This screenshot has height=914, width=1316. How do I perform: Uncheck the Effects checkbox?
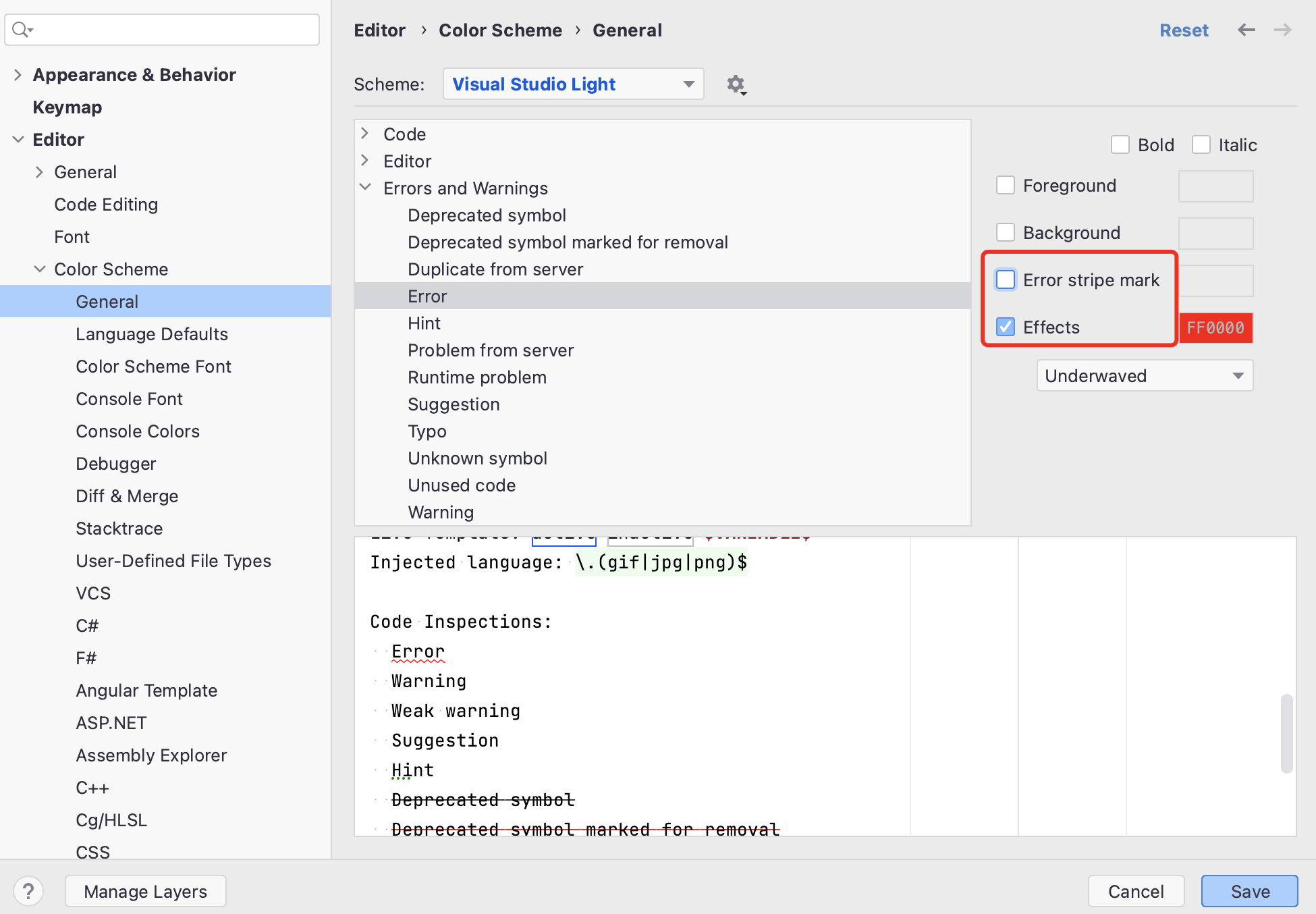tap(1006, 327)
